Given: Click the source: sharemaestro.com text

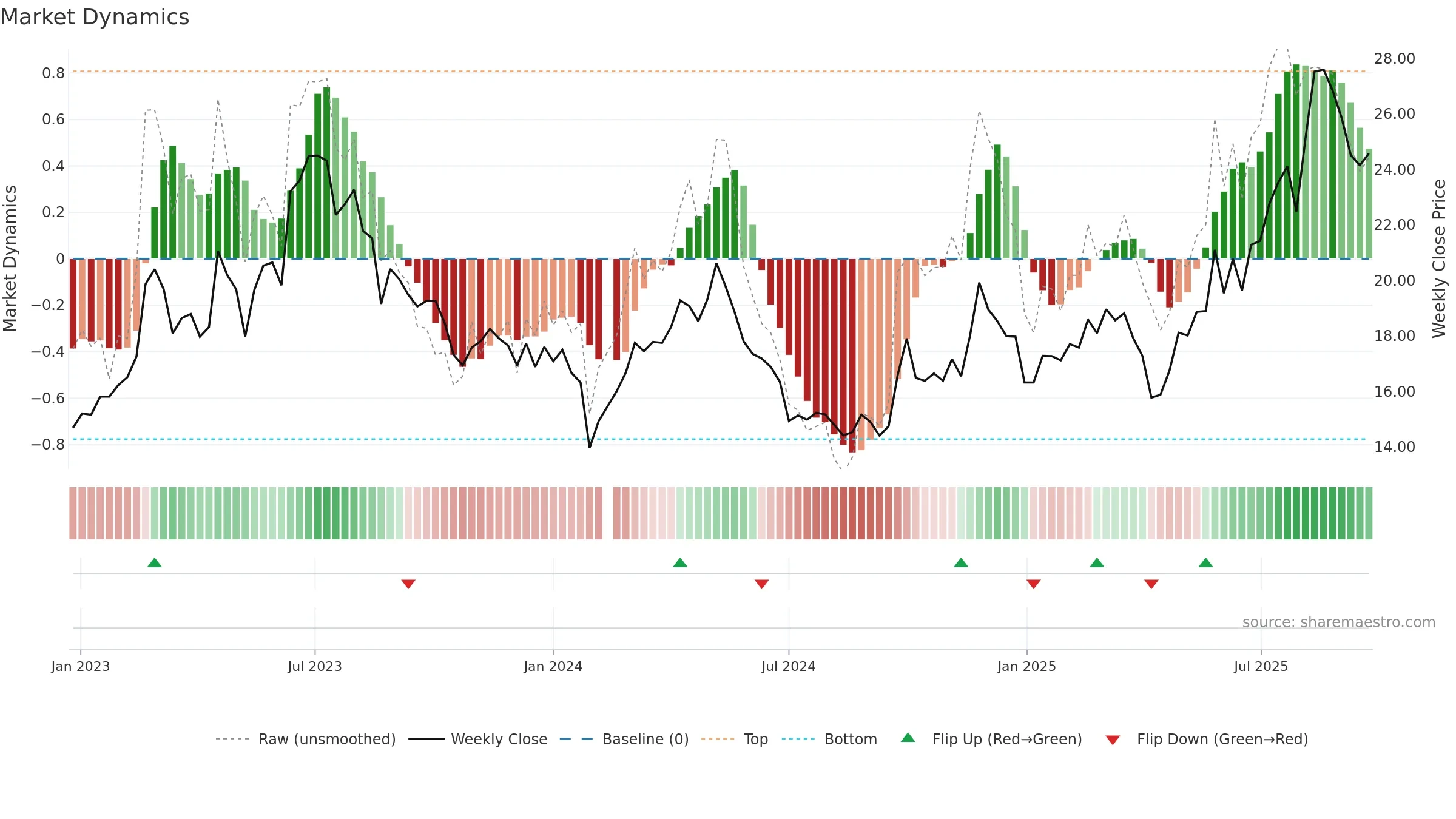Looking at the screenshot, I should [1339, 622].
